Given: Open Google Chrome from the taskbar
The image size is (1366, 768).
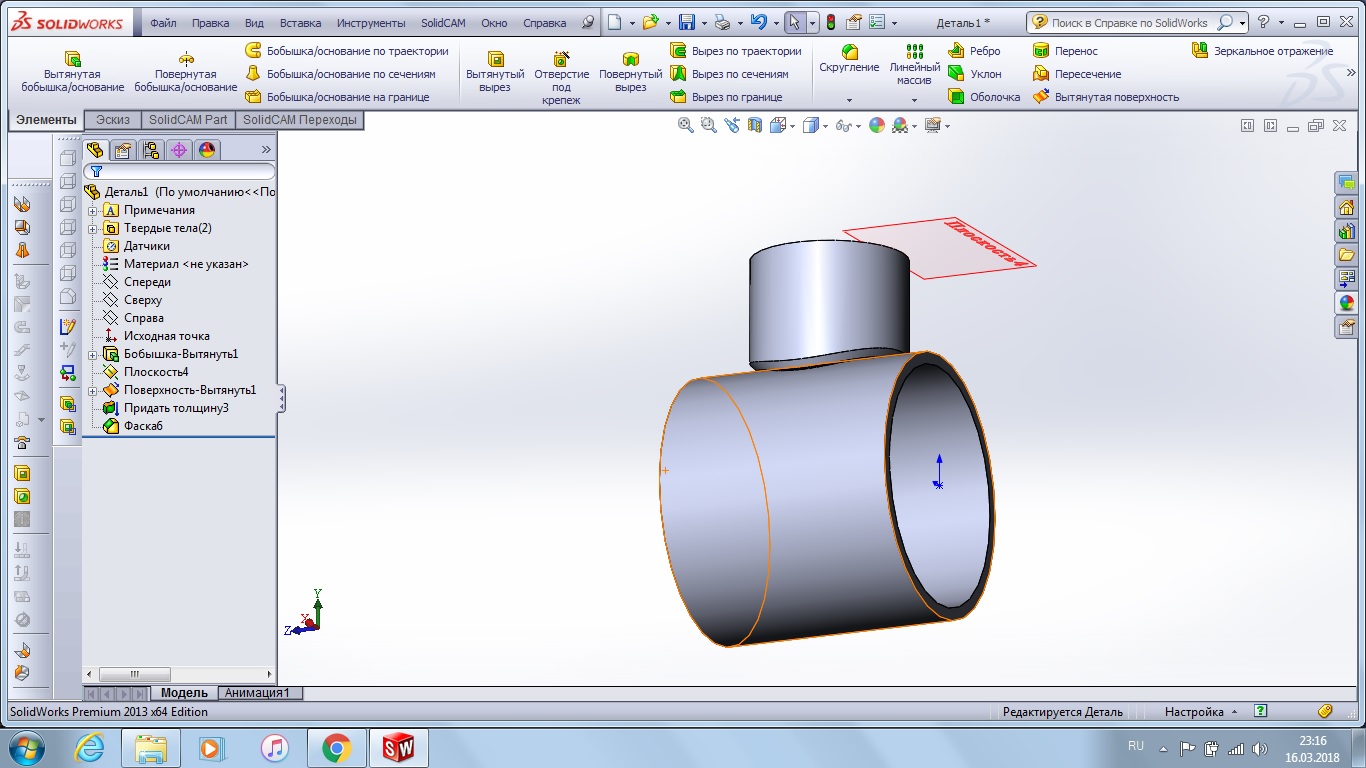Looking at the screenshot, I should click(336, 748).
